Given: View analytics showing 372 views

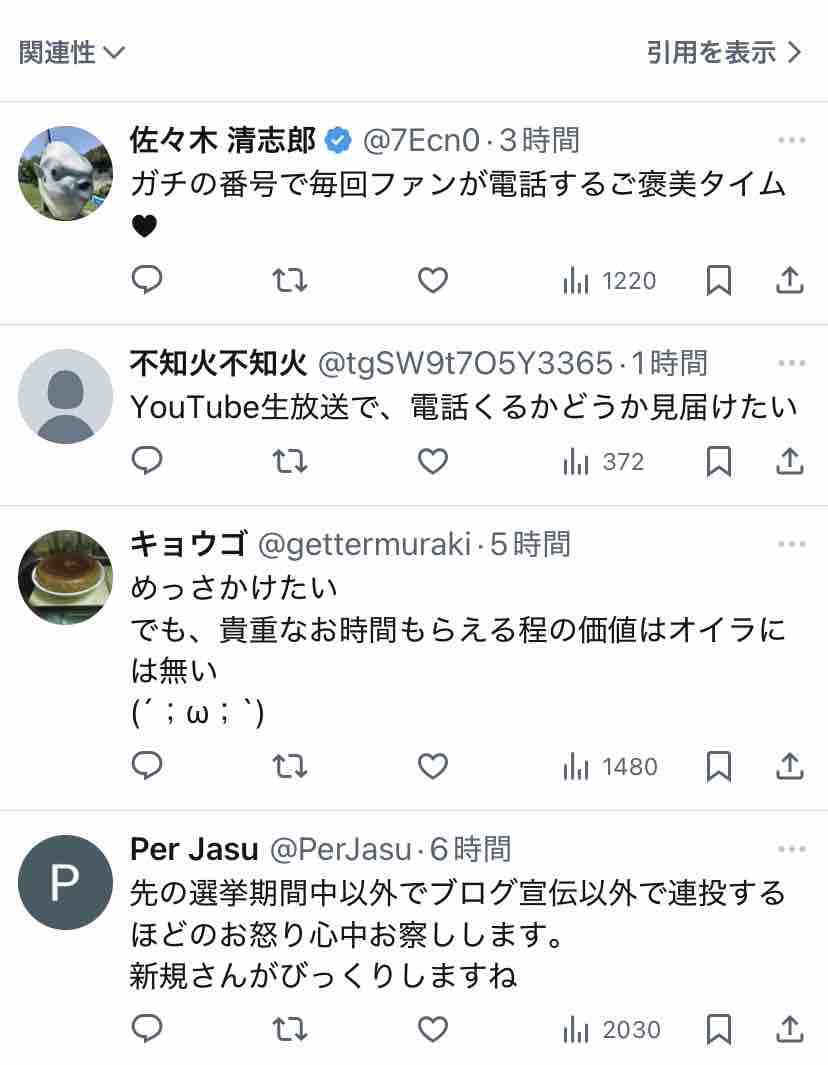Looking at the screenshot, I should [x=603, y=462].
